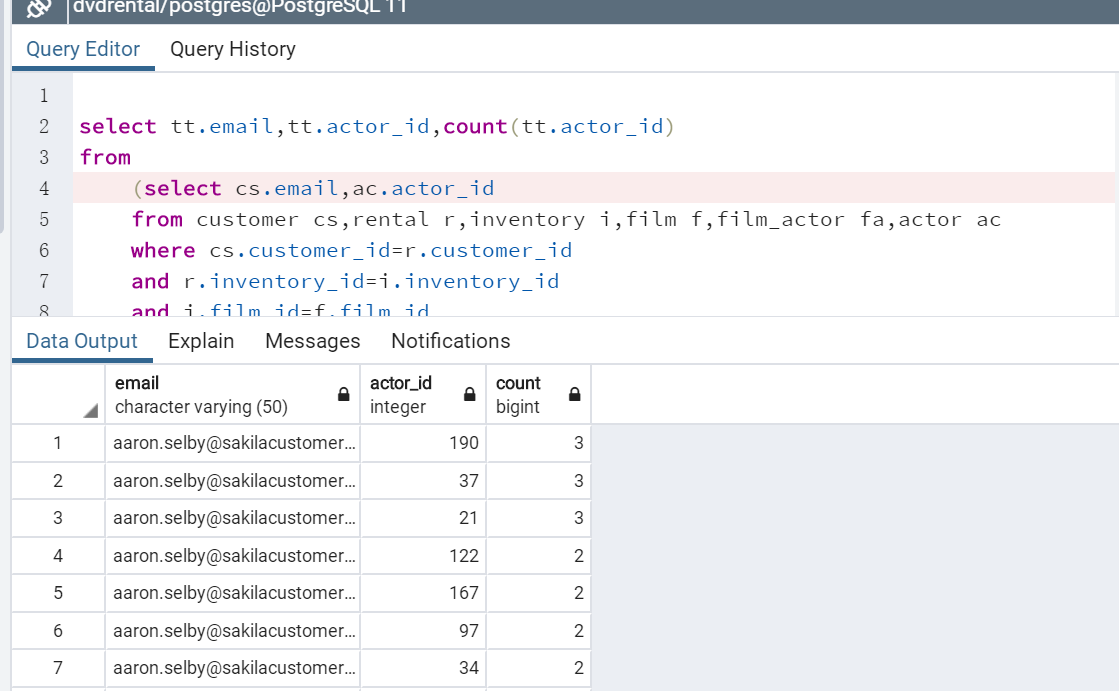Click the actor_id column header
This screenshot has height=691, width=1119.
[x=423, y=394]
